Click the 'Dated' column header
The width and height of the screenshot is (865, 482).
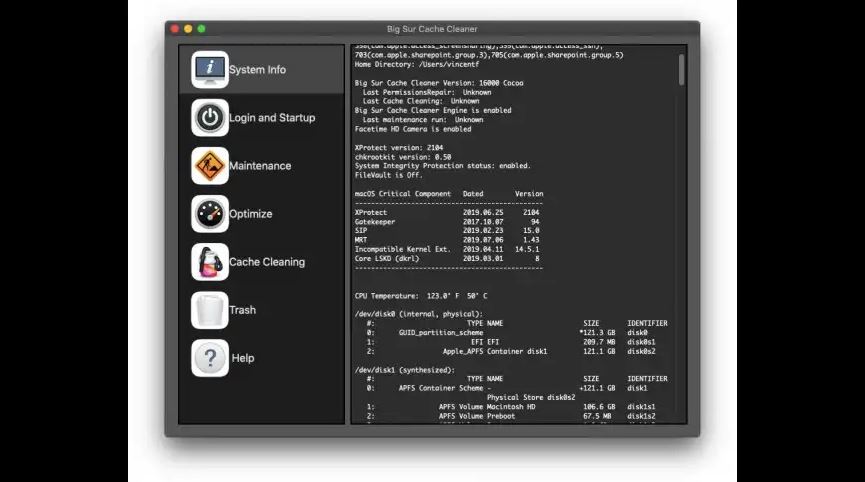point(473,194)
